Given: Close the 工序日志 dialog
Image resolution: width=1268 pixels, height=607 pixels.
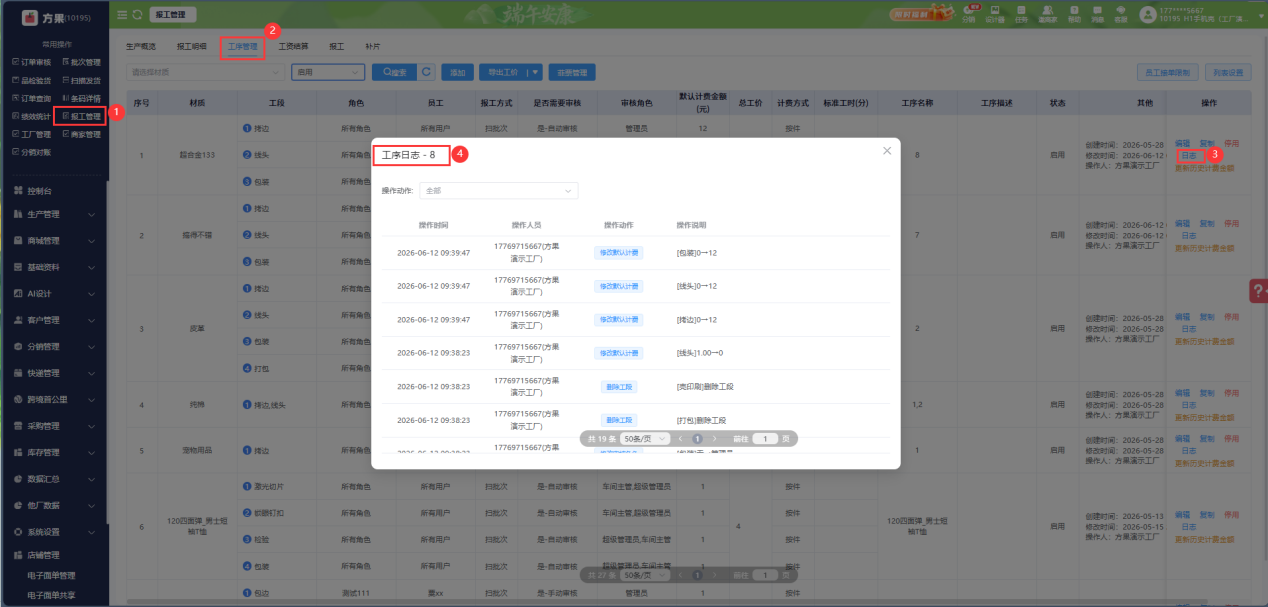Looking at the screenshot, I should pos(886,151).
